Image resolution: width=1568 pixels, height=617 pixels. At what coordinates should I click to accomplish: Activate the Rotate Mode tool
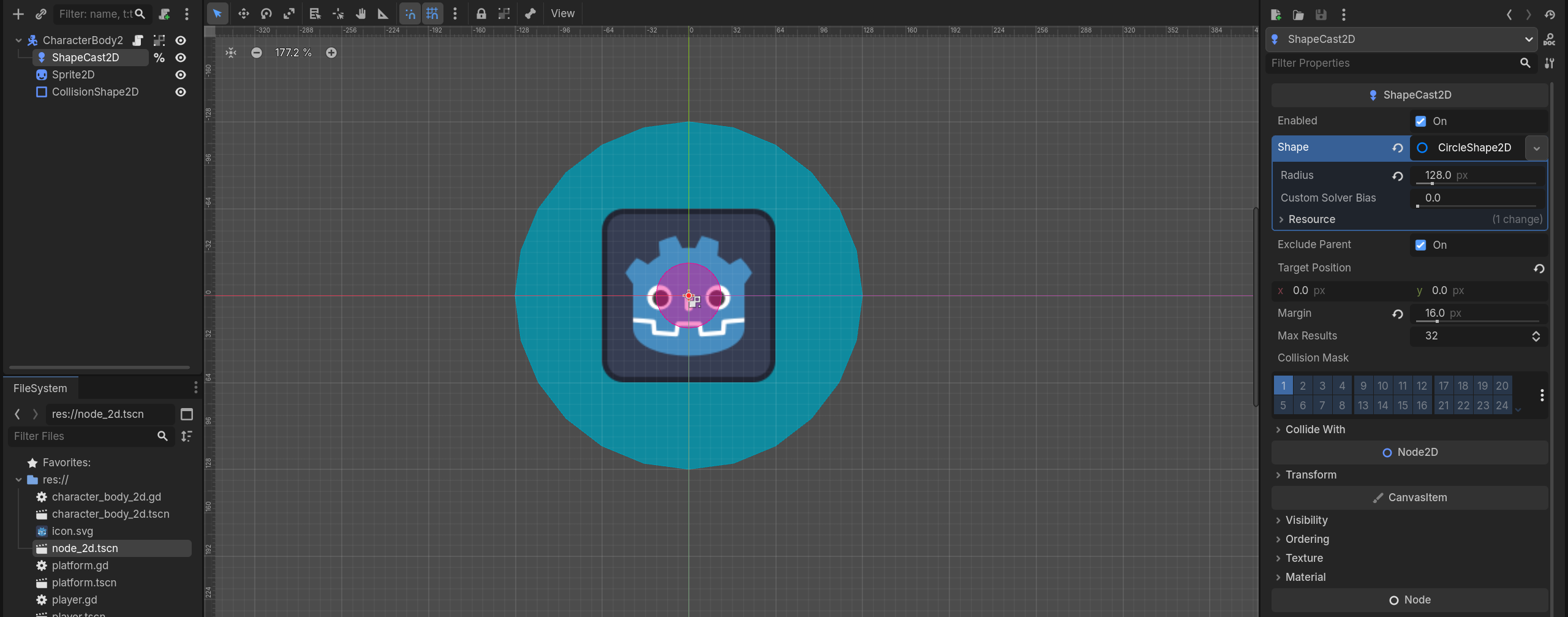tap(266, 13)
